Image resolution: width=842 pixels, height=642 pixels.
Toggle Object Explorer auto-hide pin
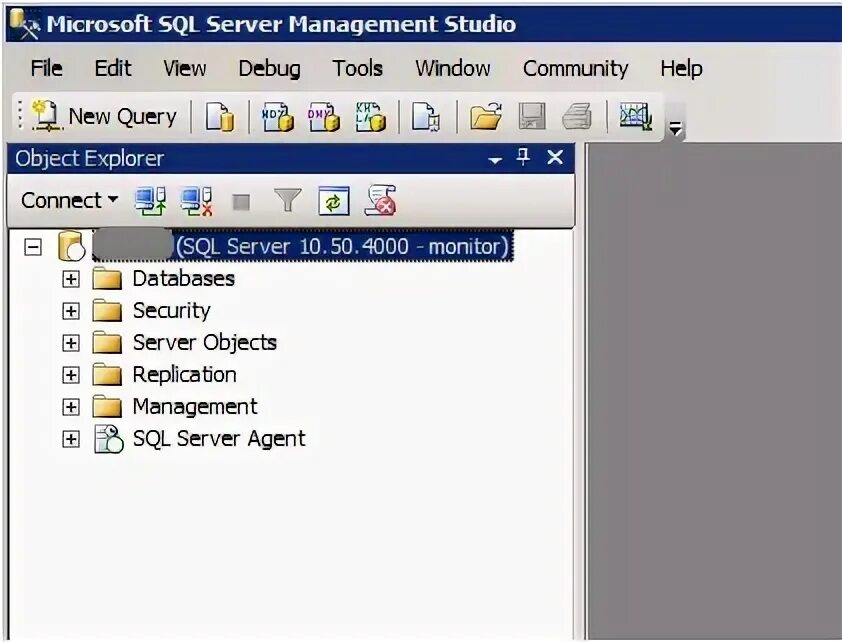[x=523, y=157]
